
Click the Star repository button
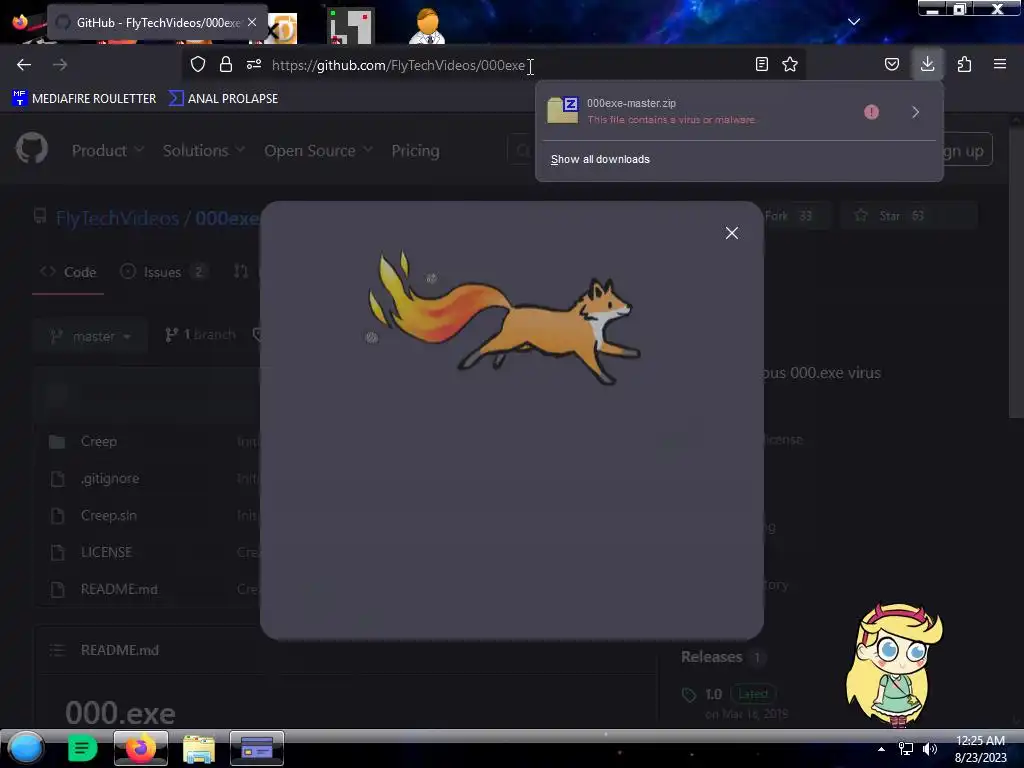pos(908,216)
